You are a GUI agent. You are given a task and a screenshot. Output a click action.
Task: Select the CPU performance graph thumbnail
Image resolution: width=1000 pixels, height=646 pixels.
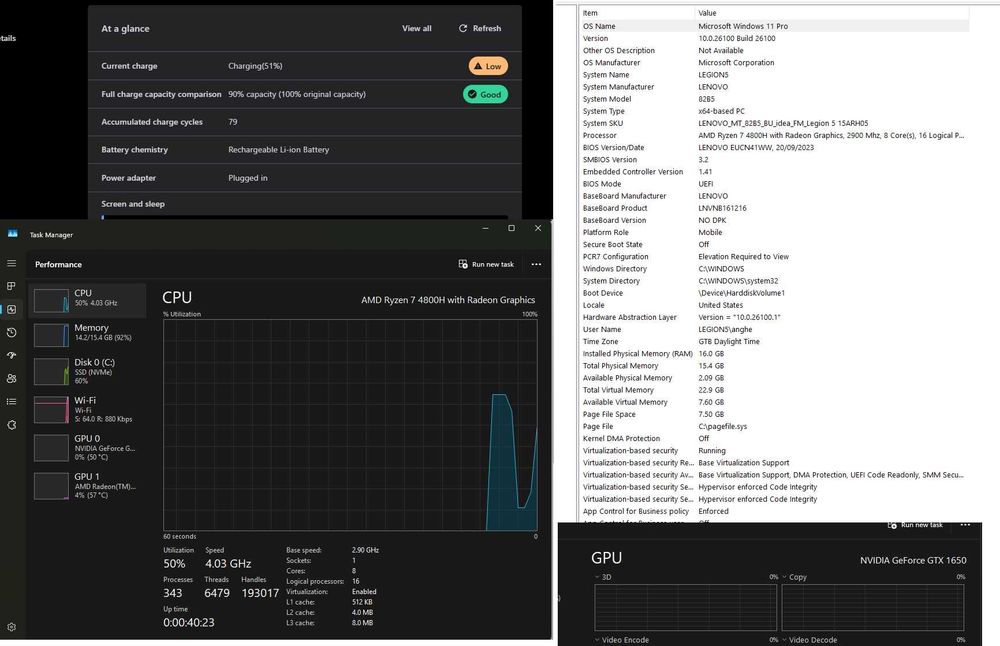(51, 300)
